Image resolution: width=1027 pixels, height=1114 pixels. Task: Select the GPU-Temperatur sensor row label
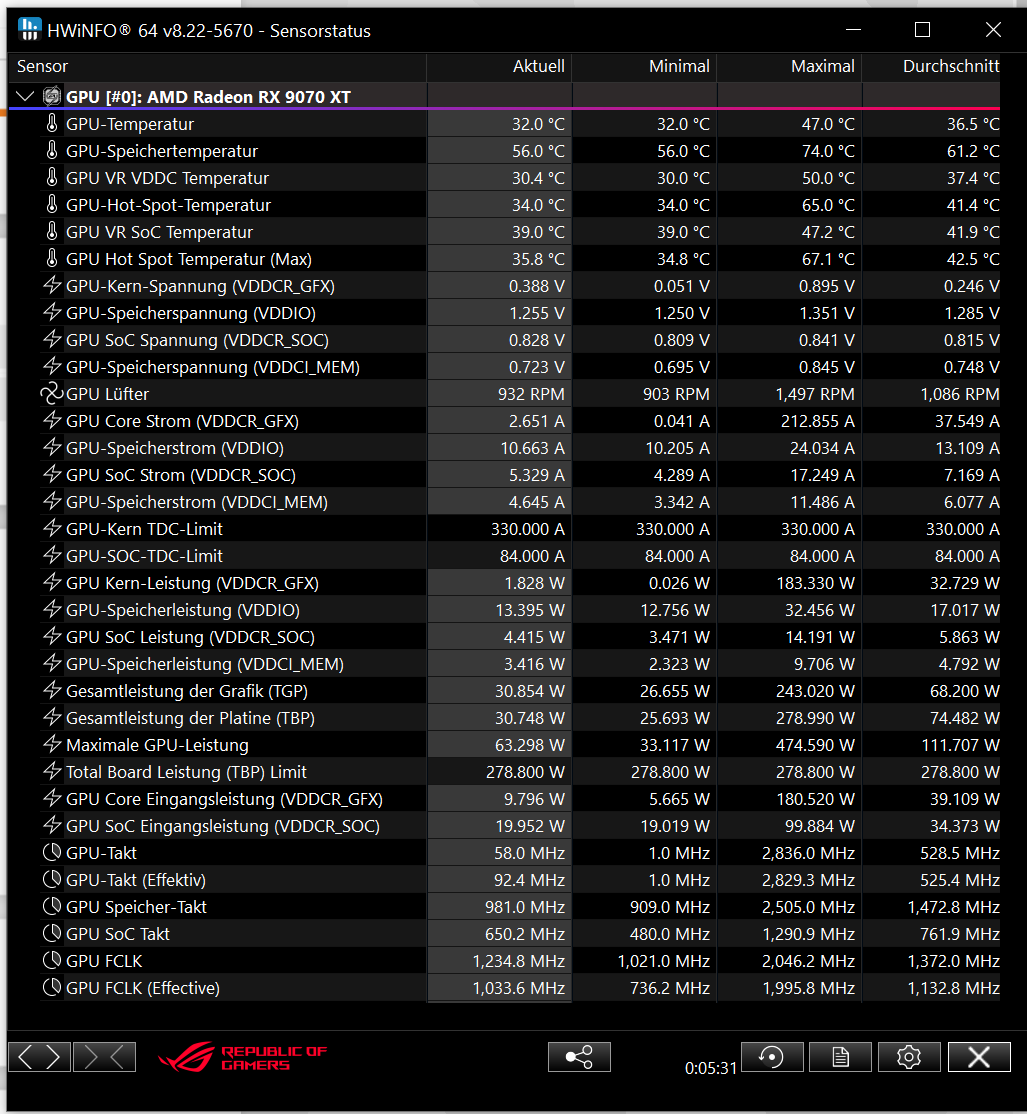(130, 124)
